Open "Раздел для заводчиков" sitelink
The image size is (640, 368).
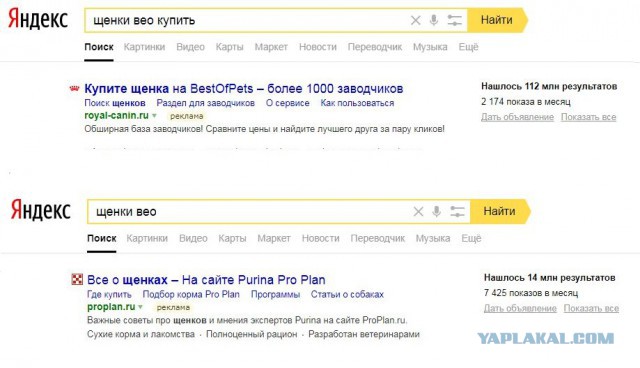(x=206, y=103)
